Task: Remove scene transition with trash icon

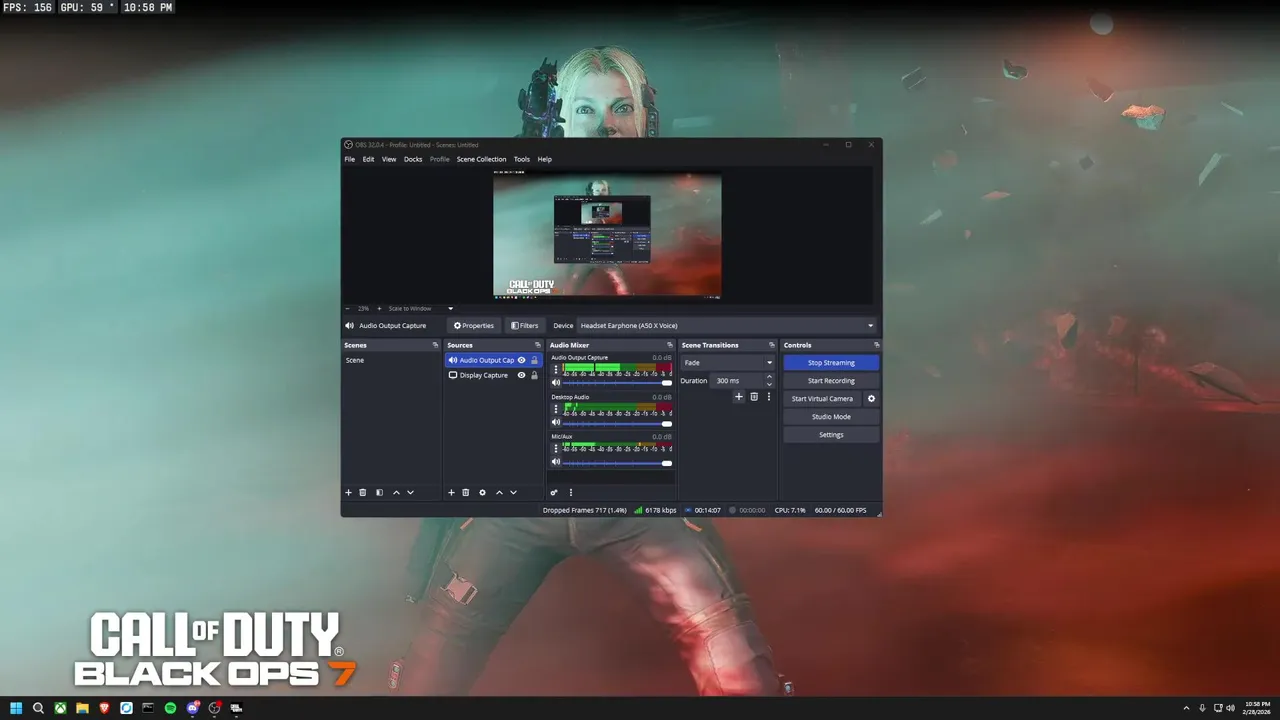Action: 754,397
